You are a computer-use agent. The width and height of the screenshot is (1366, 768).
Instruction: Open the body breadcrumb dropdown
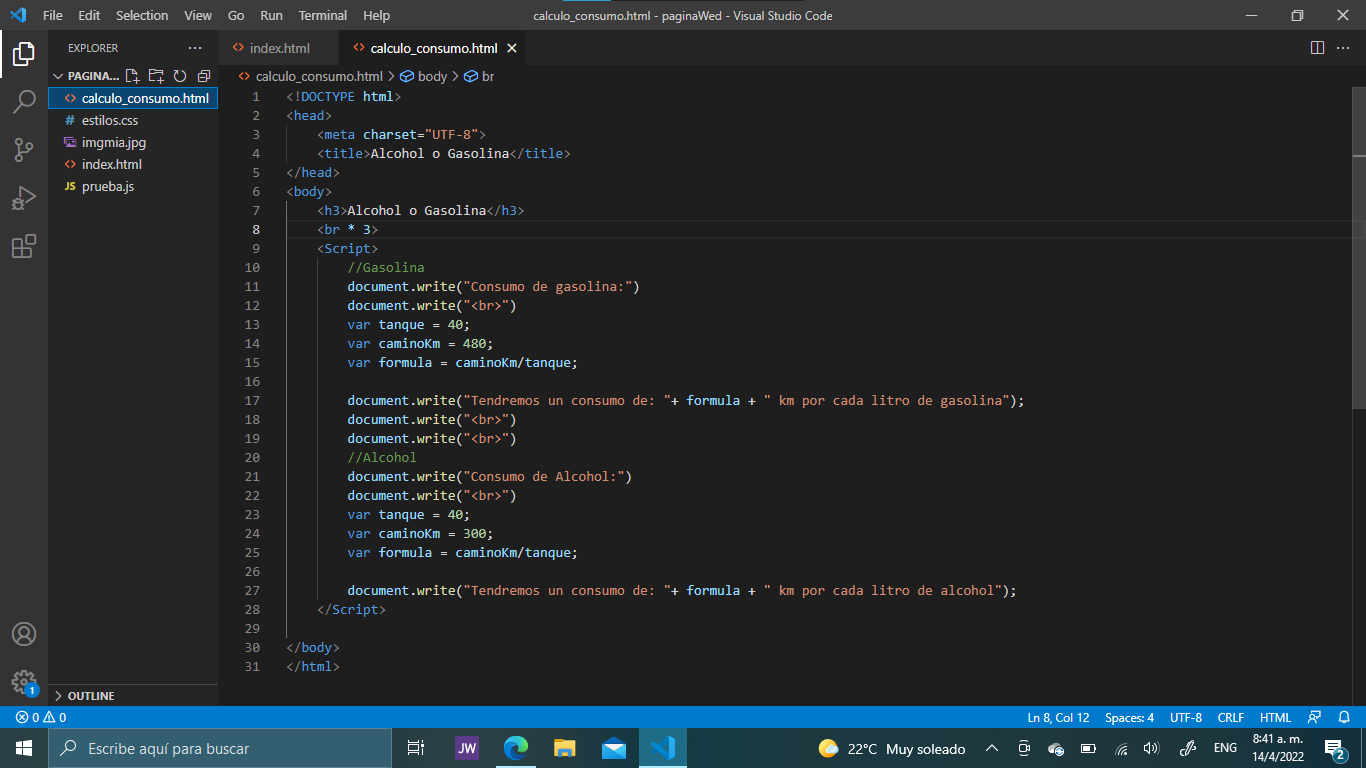tap(423, 76)
